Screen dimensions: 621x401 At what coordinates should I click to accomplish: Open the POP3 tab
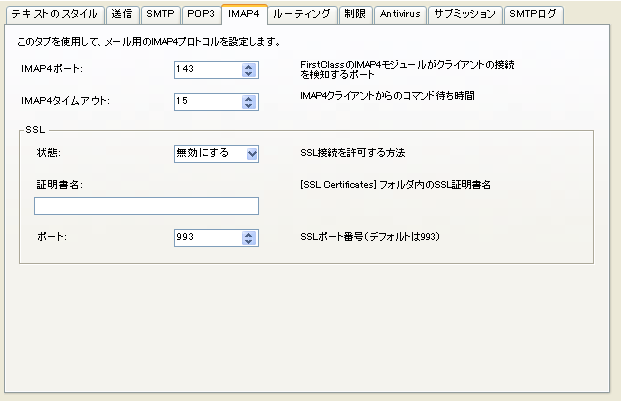tap(200, 15)
